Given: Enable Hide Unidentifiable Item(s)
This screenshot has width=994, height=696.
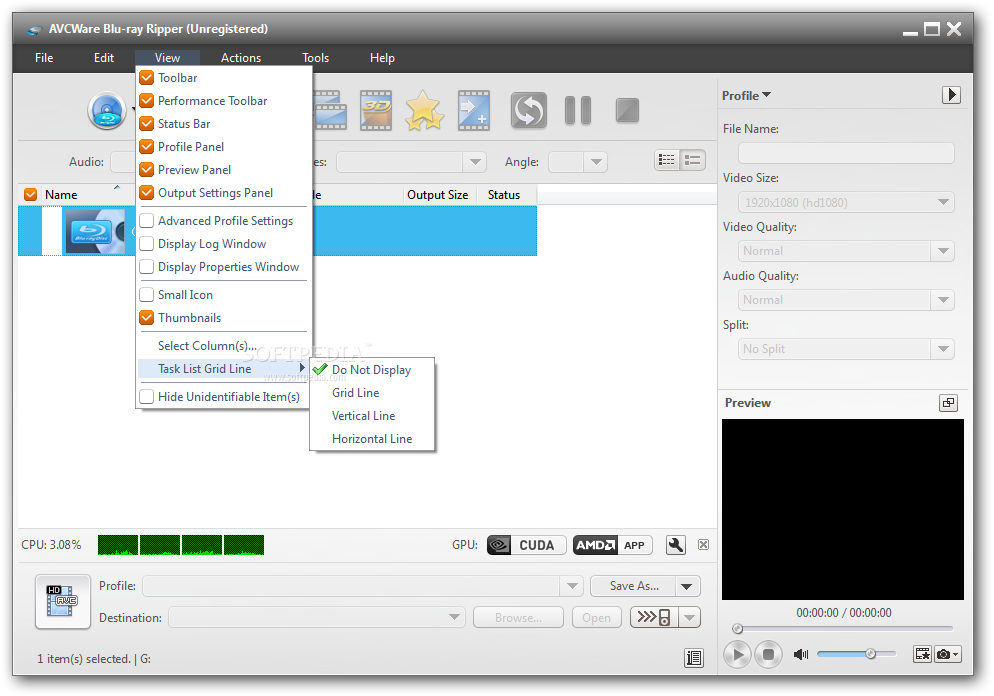Looking at the screenshot, I should 146,397.
